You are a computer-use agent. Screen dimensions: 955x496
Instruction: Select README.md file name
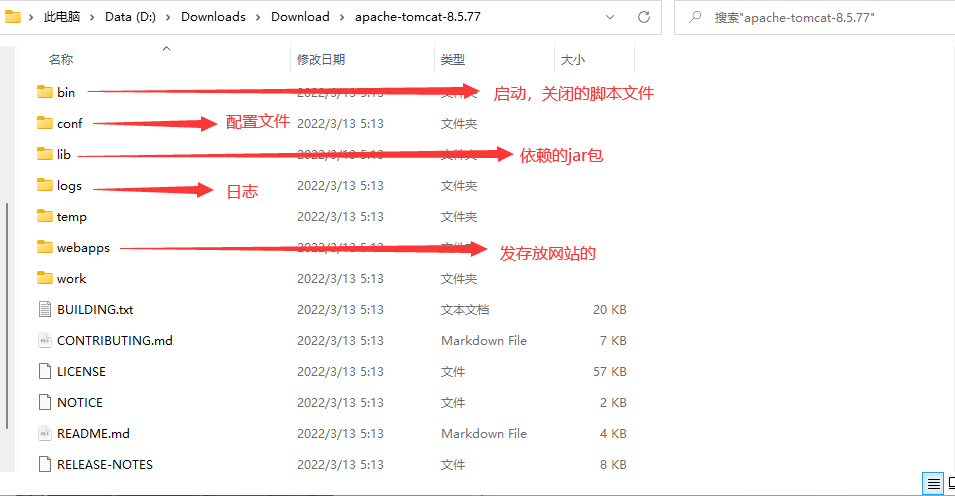(93, 434)
